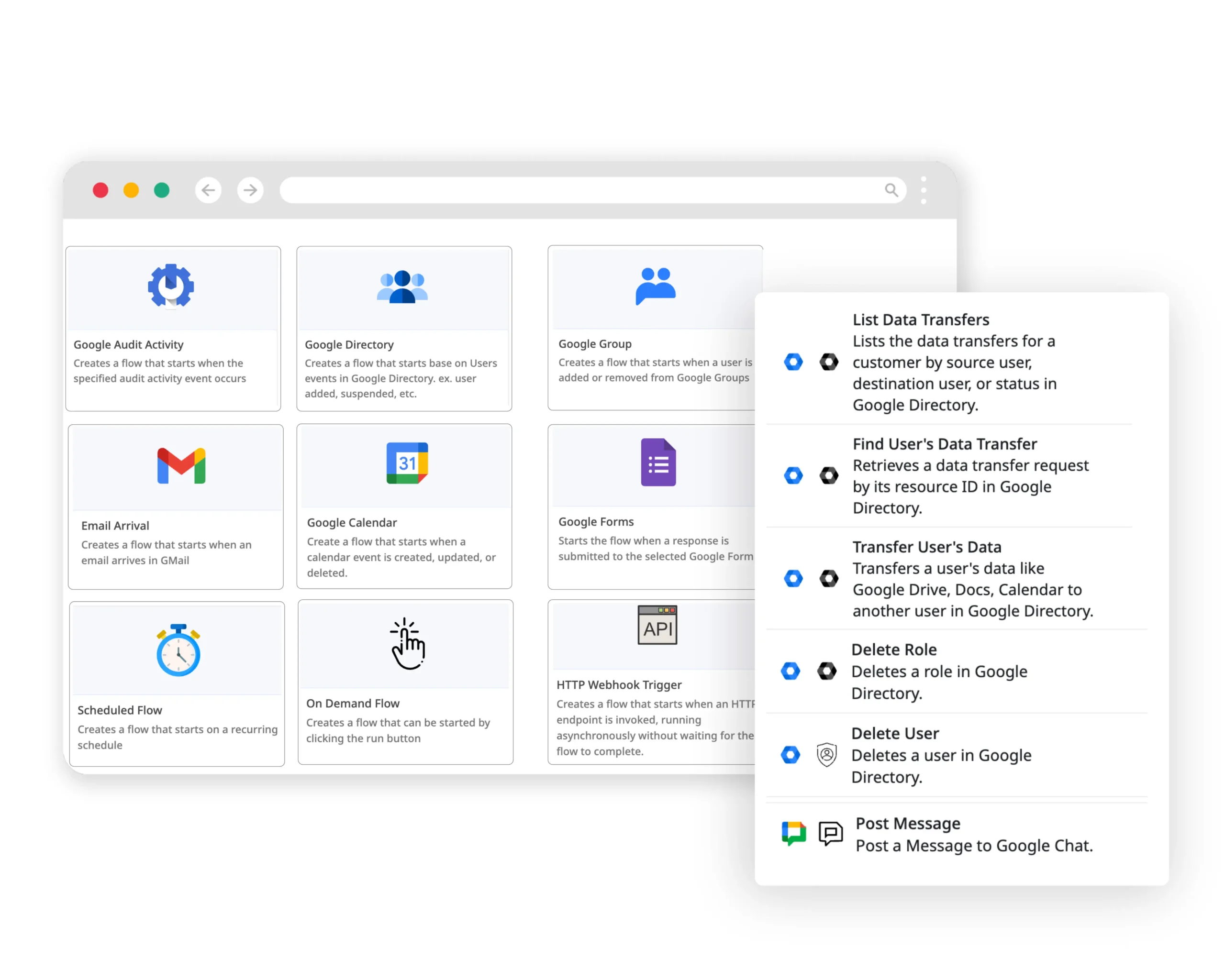
Task: Open the Find User's Data Transfer action
Action: [944, 444]
